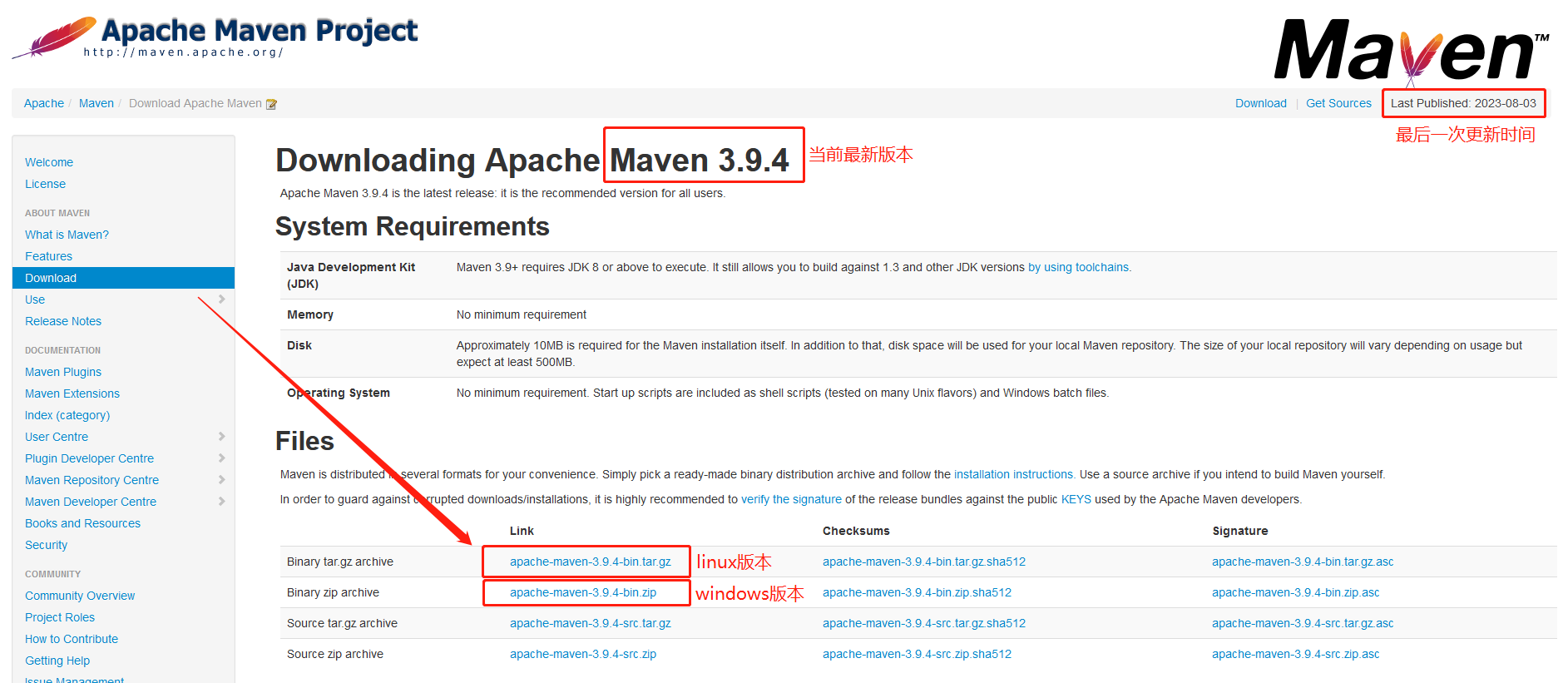Open the Features sidebar item

[x=48, y=256]
